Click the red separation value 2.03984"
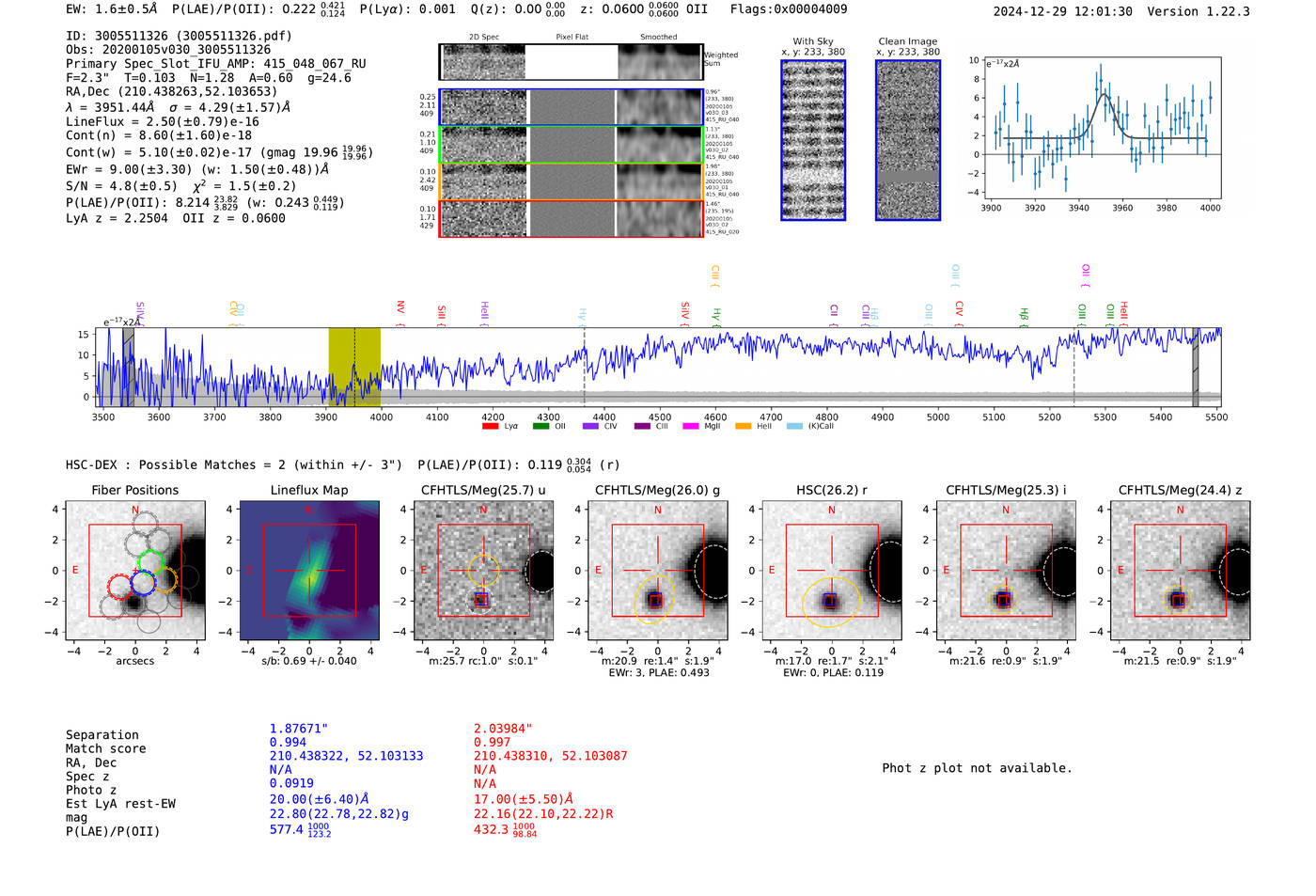Image resolution: width=1316 pixels, height=896 pixels. (503, 729)
